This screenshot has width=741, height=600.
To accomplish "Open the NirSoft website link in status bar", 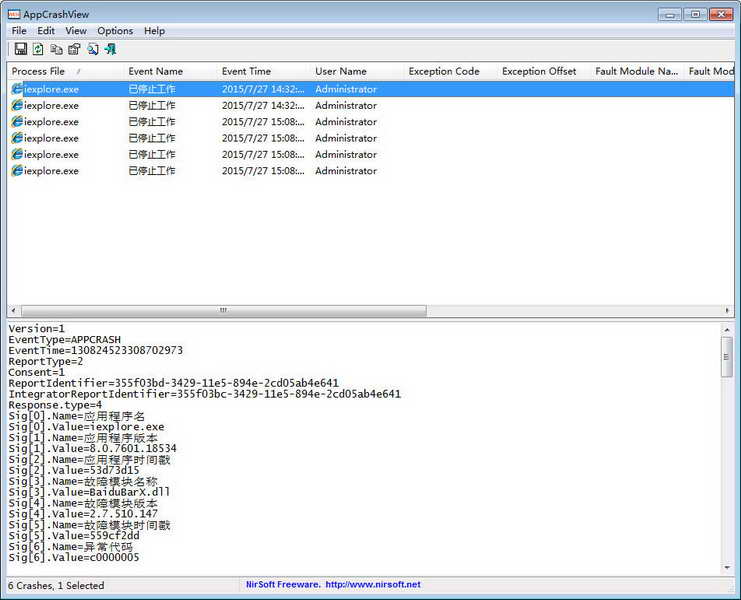I will [x=373, y=584].
